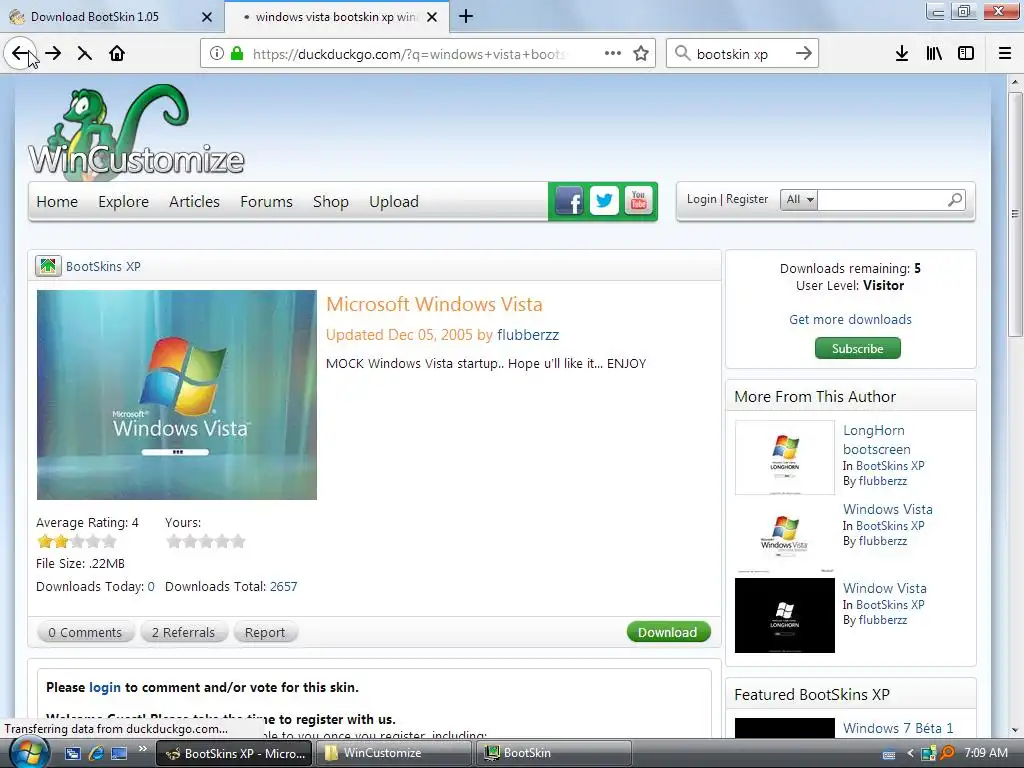Open the Windows Vista bootskin preview image
1024x768 pixels.
pyautogui.click(x=176, y=394)
